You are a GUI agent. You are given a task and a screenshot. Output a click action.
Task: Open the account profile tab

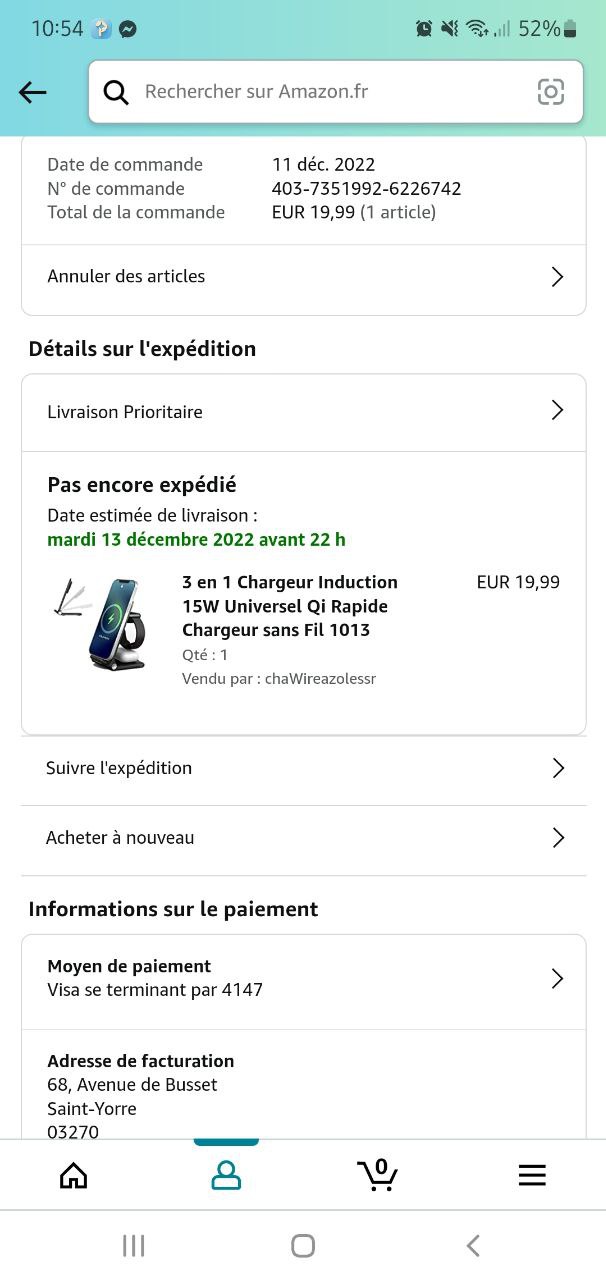click(226, 1175)
